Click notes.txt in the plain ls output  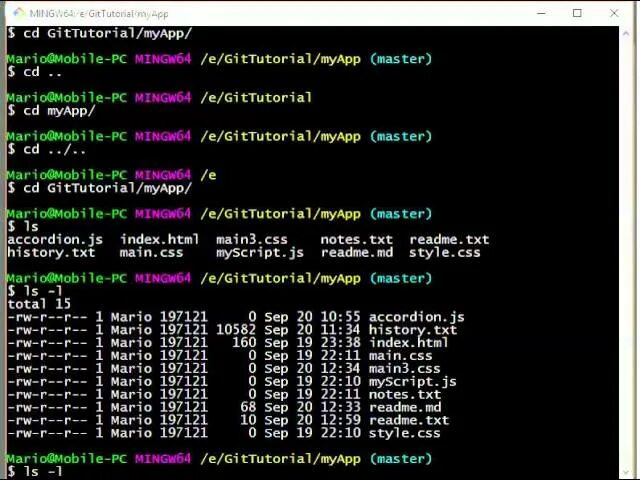[356, 240]
